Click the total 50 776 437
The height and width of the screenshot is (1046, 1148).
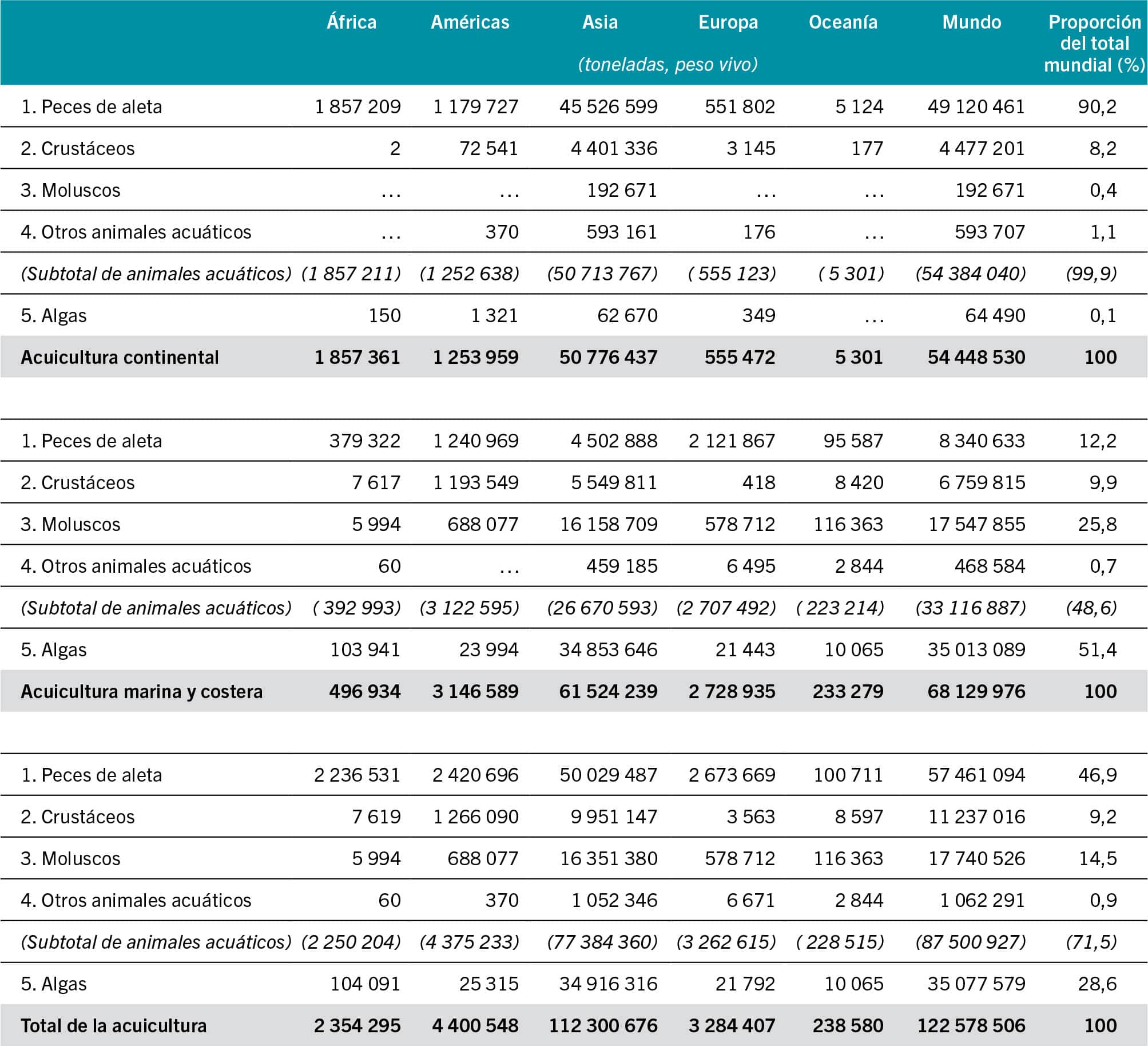tap(608, 357)
